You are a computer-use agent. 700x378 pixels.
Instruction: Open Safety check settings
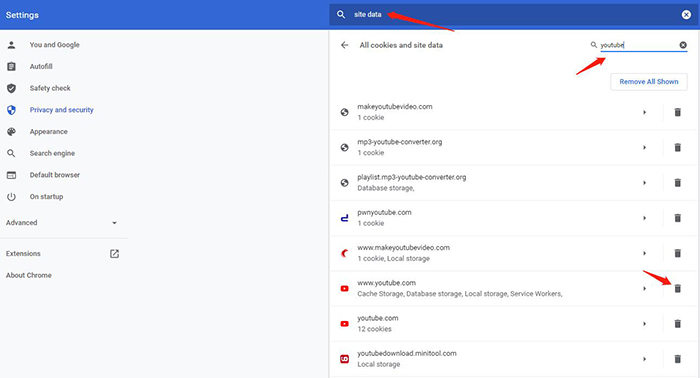point(50,88)
